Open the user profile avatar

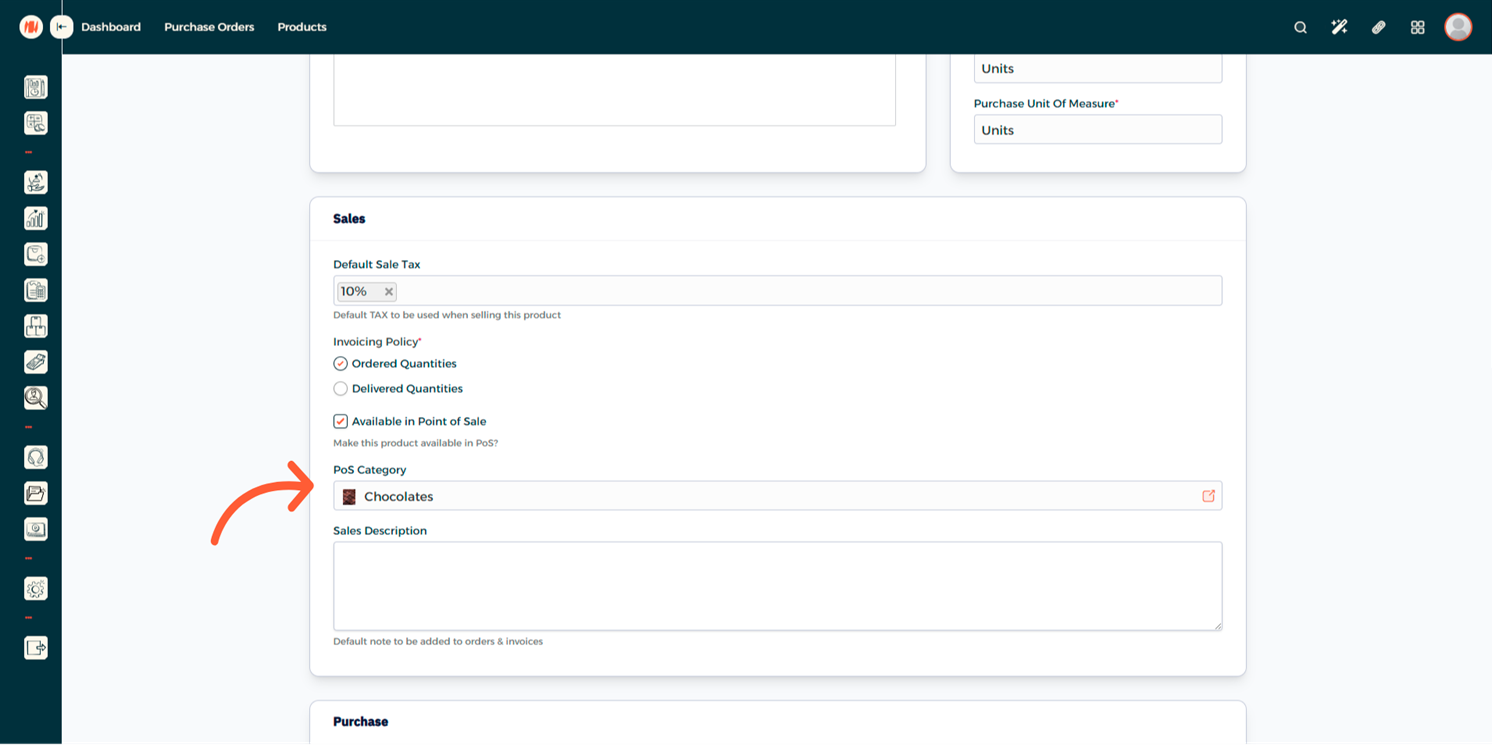pyautogui.click(x=1458, y=27)
